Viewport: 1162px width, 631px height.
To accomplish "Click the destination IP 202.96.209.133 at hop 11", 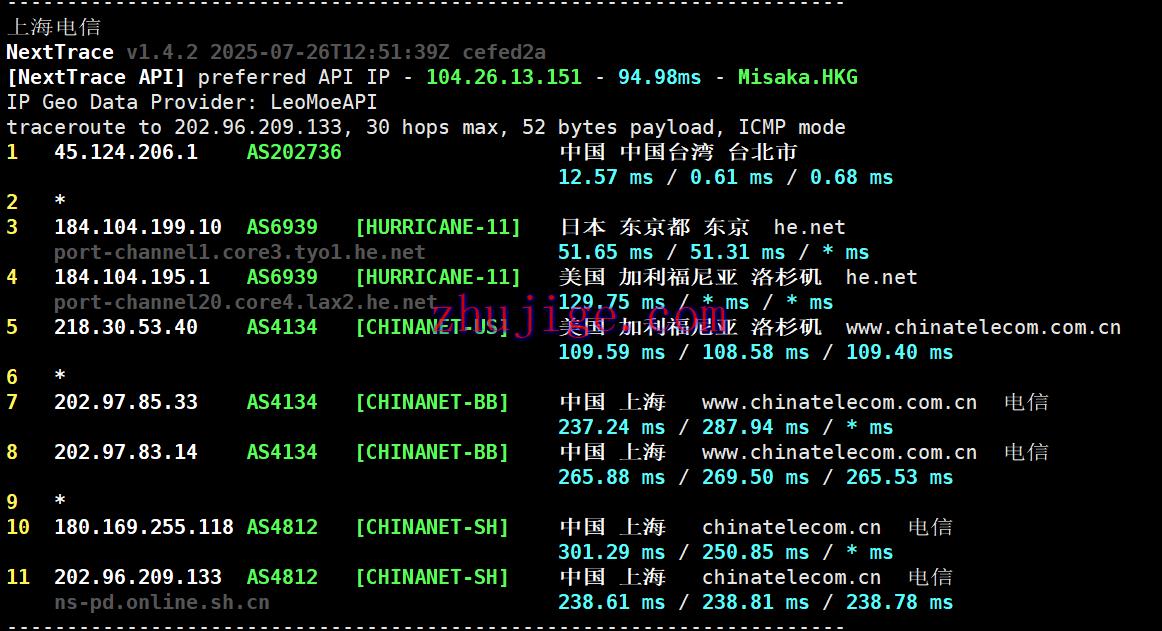I will (x=137, y=577).
